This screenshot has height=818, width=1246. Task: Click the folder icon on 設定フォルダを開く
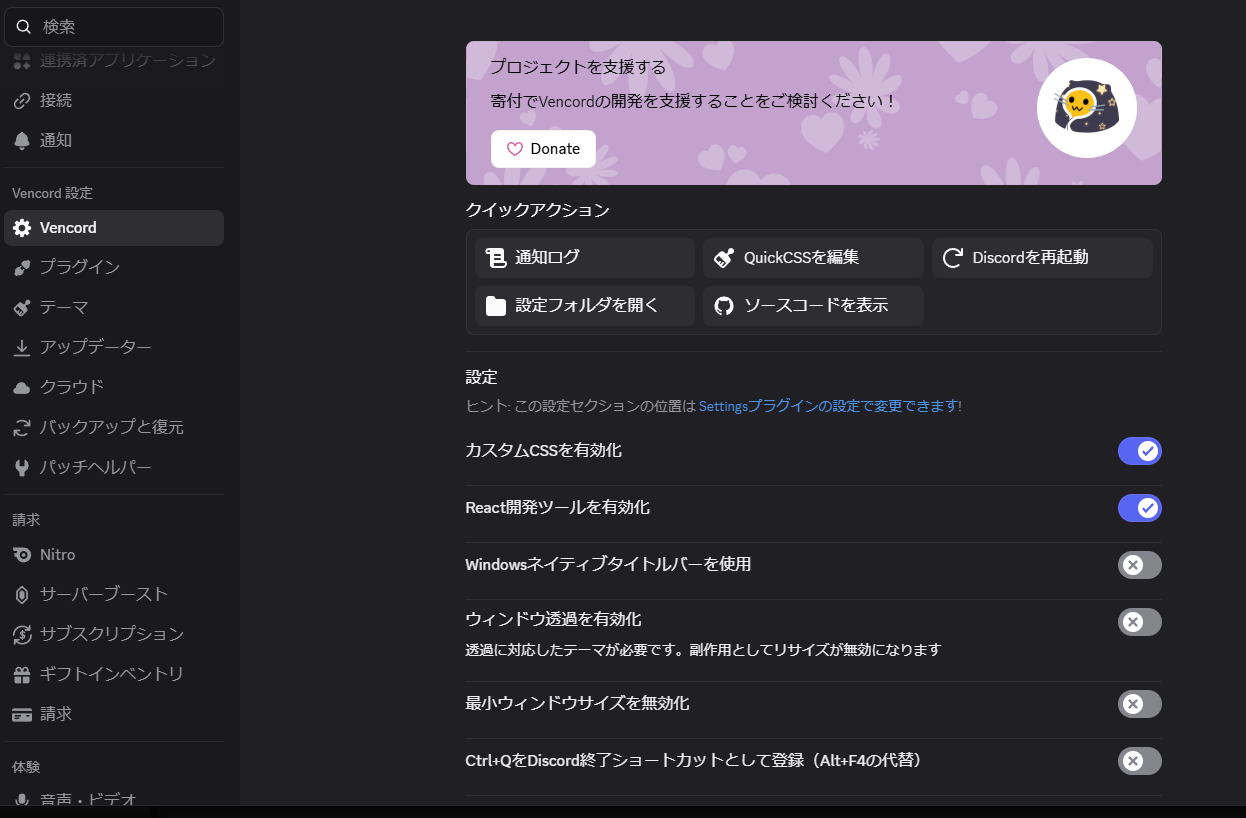click(496, 306)
